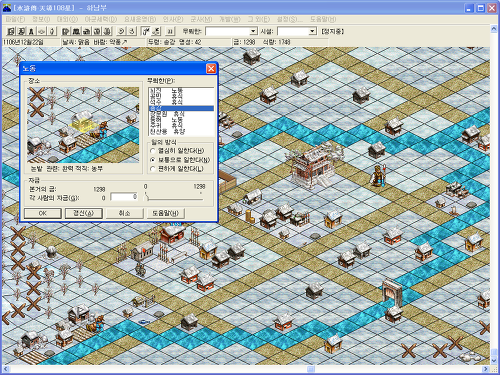Minimize the main game window
Image resolution: width=500 pixels, height=375 pixels.
click(469, 8)
